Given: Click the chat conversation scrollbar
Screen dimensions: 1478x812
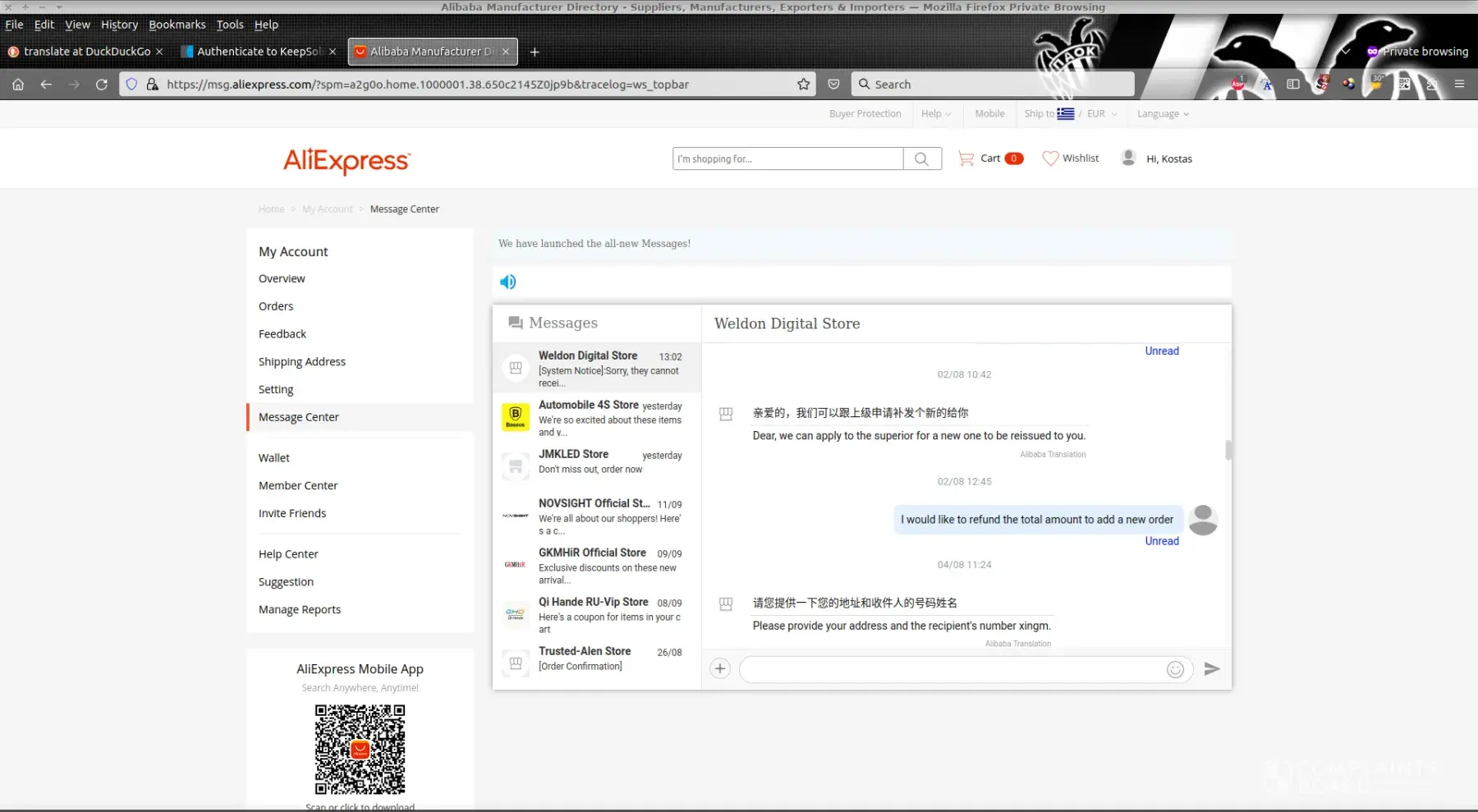Looking at the screenshot, I should pyautogui.click(x=1228, y=450).
